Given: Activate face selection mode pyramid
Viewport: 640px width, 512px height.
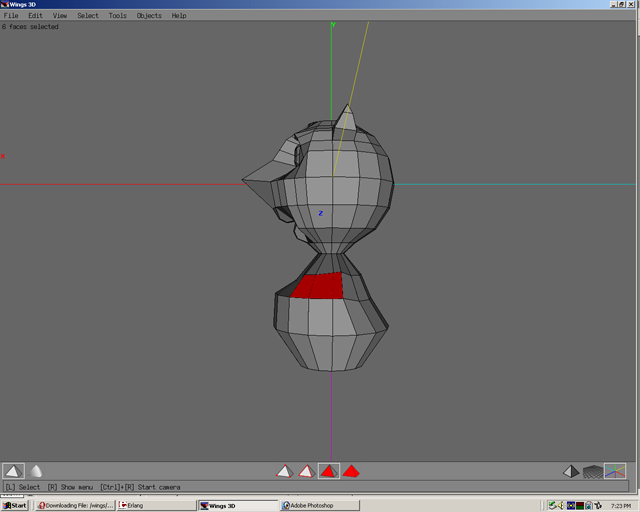Looking at the screenshot, I should coord(329,472).
